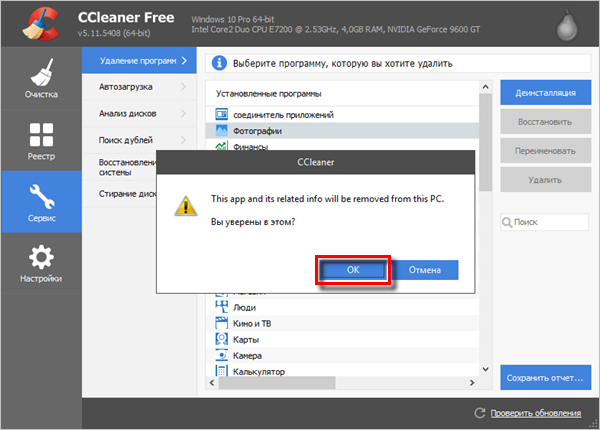Select Люди in the program list
Image resolution: width=600 pixels, height=430 pixels.
342,307
